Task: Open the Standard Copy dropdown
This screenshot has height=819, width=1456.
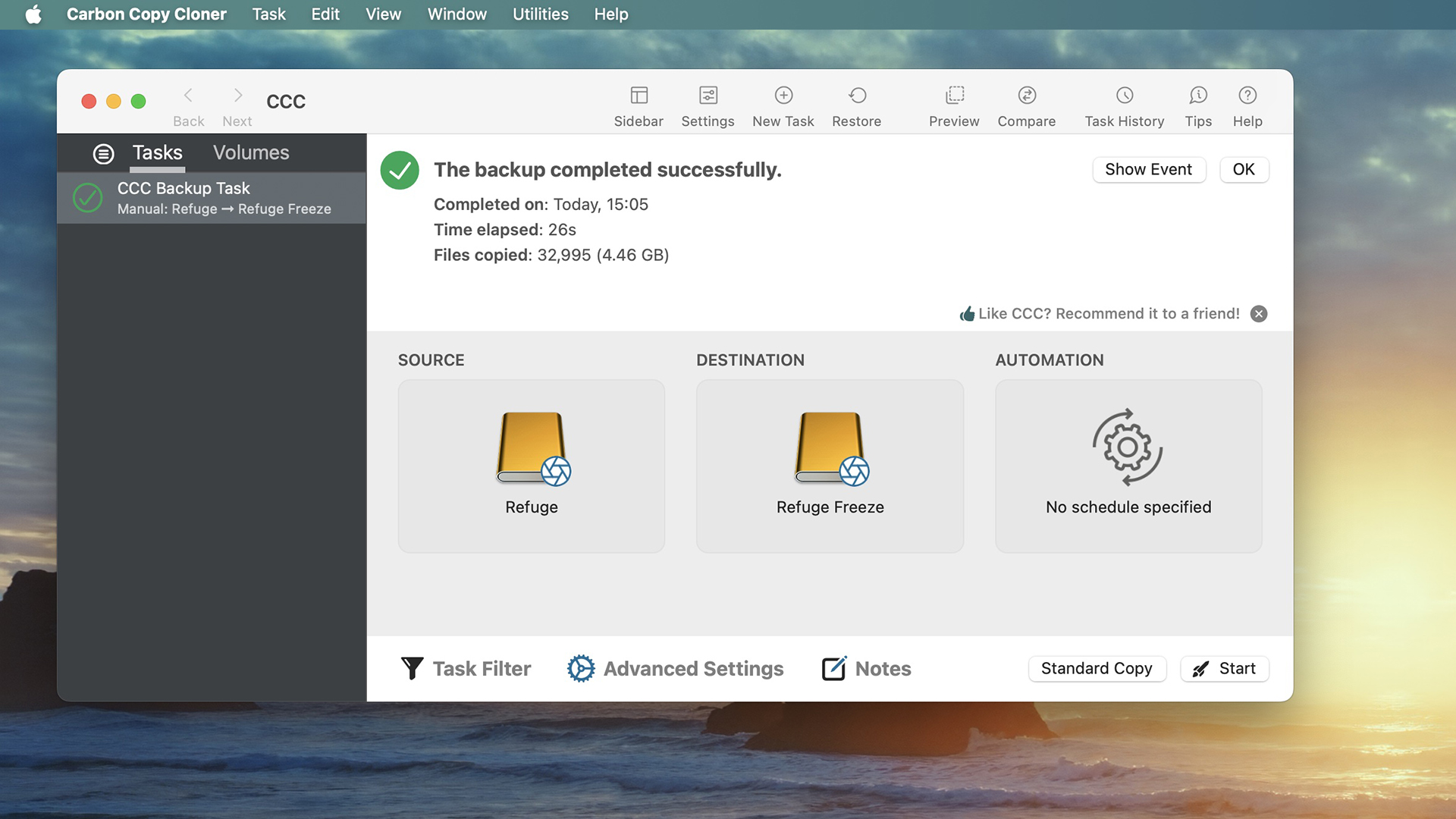Action: 1097,668
